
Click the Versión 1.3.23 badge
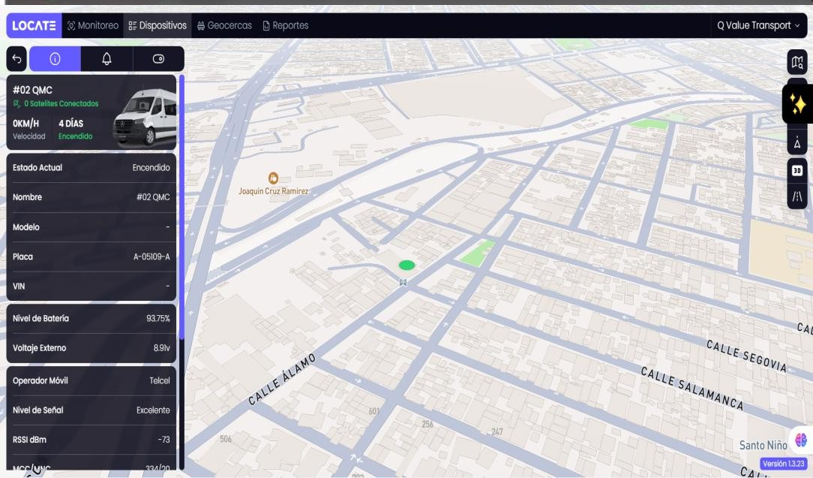pos(784,464)
